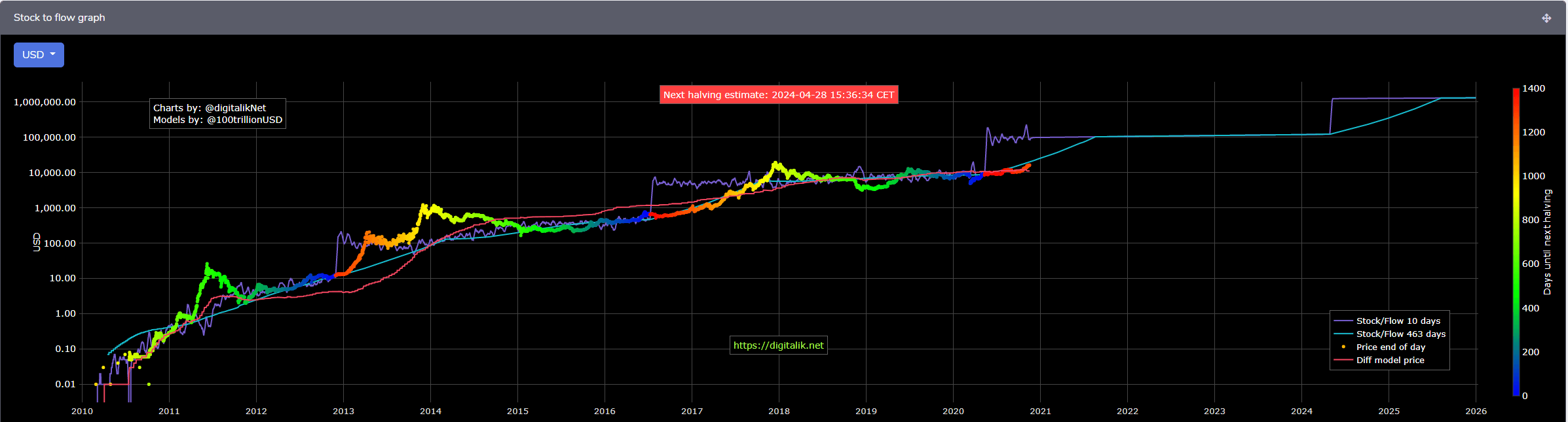Click the red Next halving estimate label
This screenshot has height=422, width=1568.
[x=778, y=95]
